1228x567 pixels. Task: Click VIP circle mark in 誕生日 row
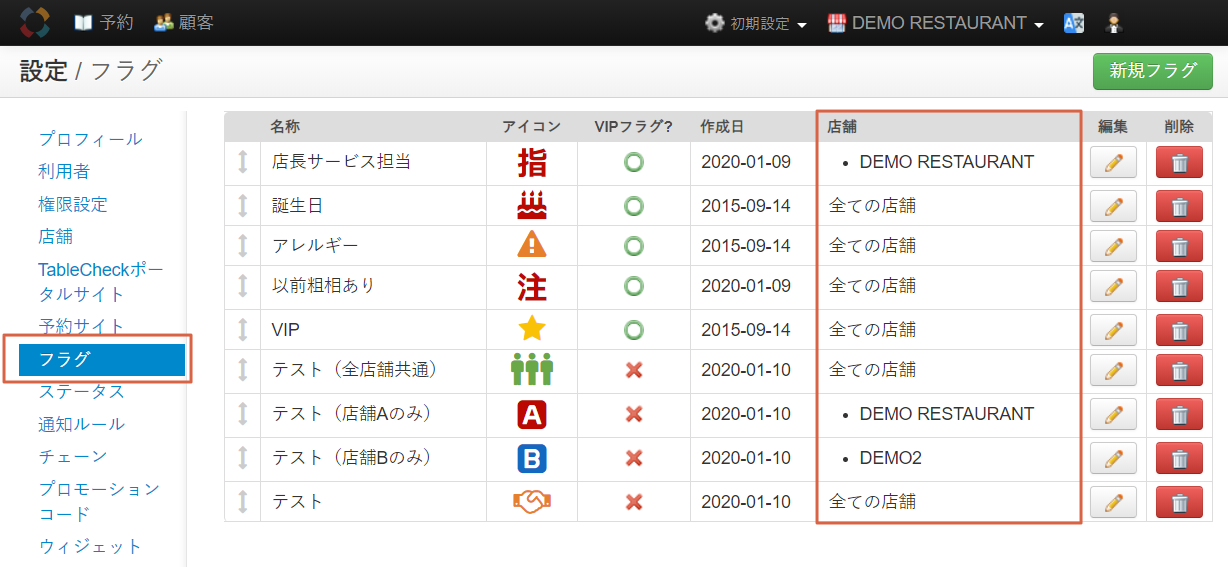click(x=633, y=206)
